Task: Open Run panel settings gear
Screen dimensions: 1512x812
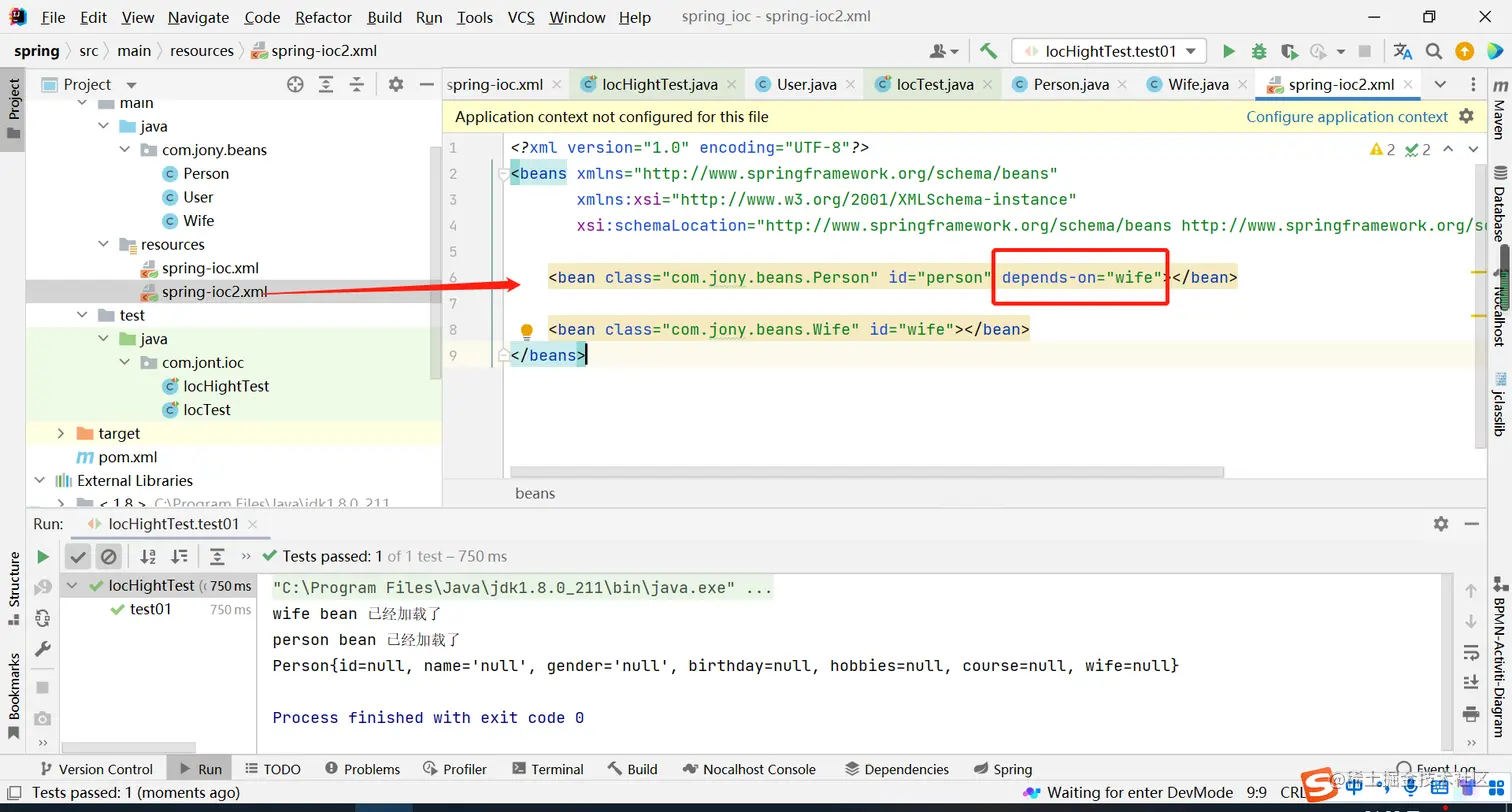Action: coord(1441,523)
